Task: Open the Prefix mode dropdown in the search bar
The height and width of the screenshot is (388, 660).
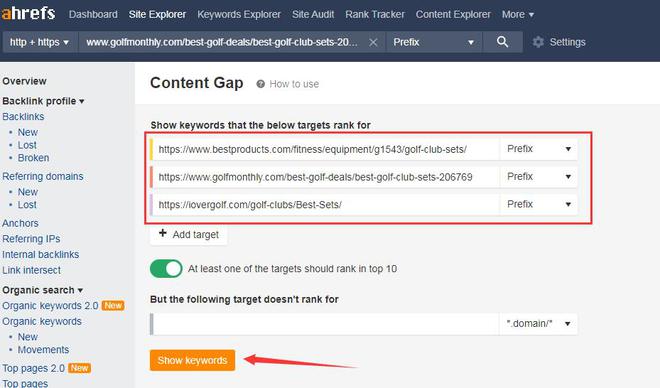Action: (x=434, y=42)
